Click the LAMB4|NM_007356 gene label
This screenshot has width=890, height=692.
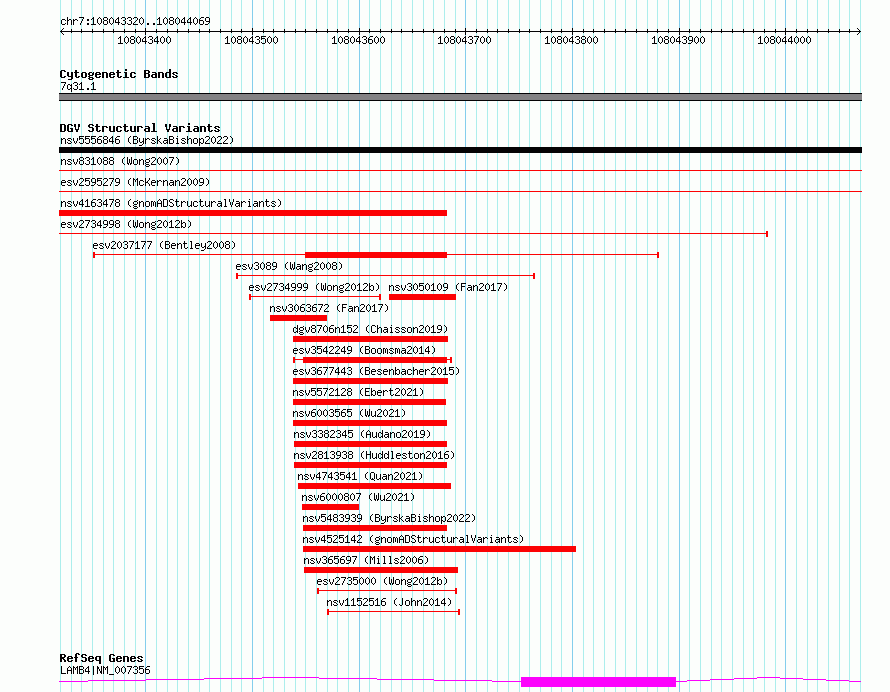click(x=105, y=670)
